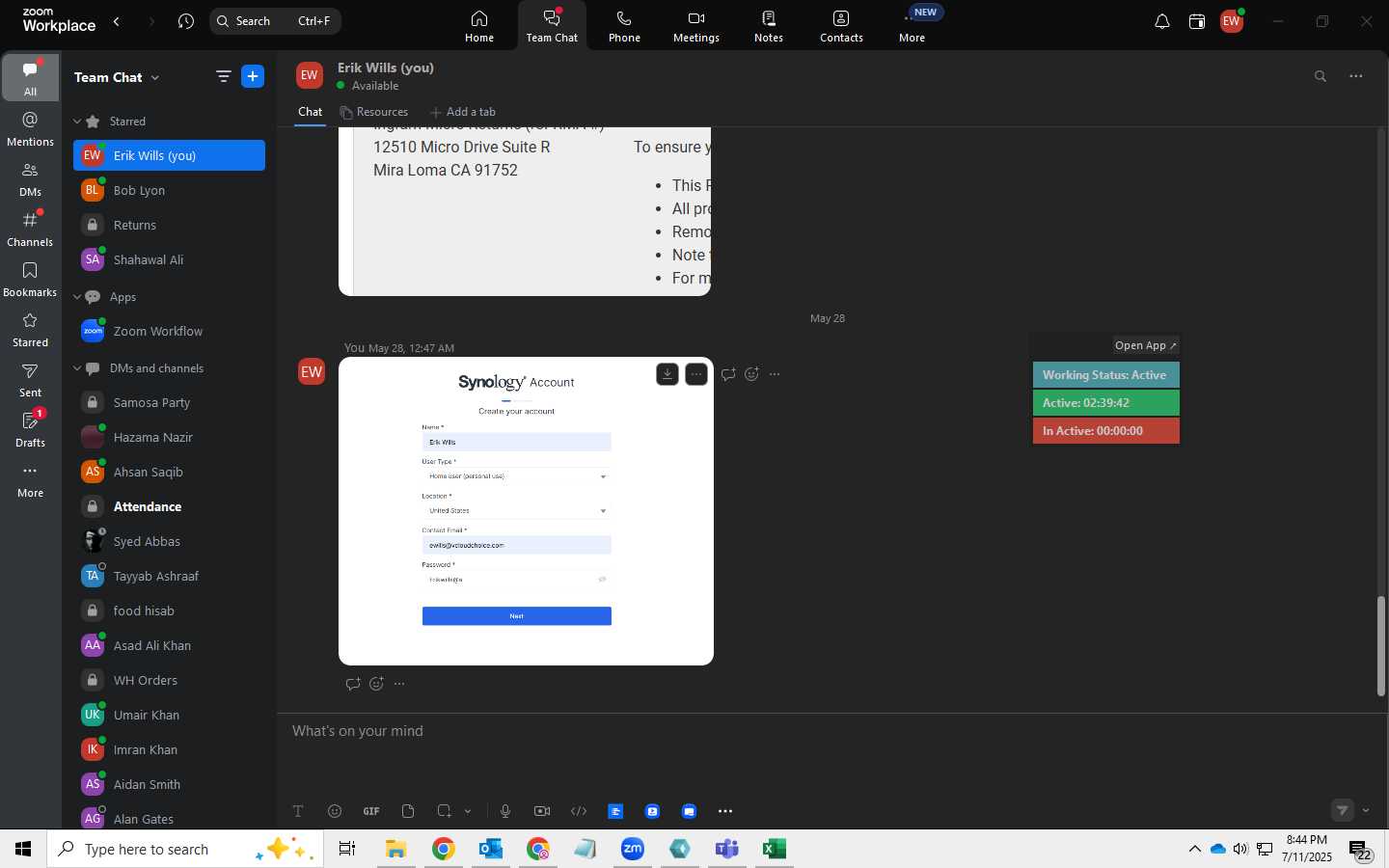This screenshot has width=1389, height=868.
Task: Open the Notes section
Action: pyautogui.click(x=769, y=26)
